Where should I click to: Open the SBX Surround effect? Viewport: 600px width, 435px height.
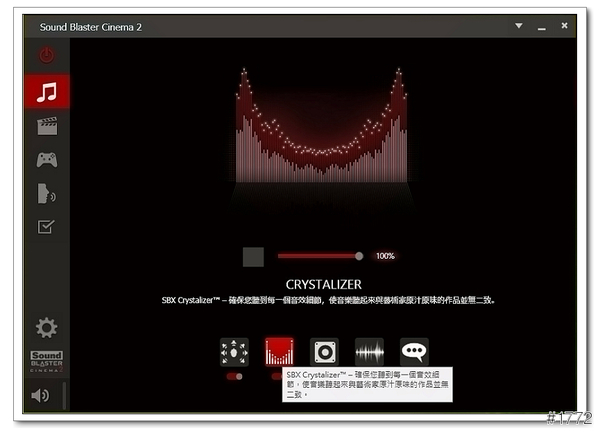click(x=234, y=352)
